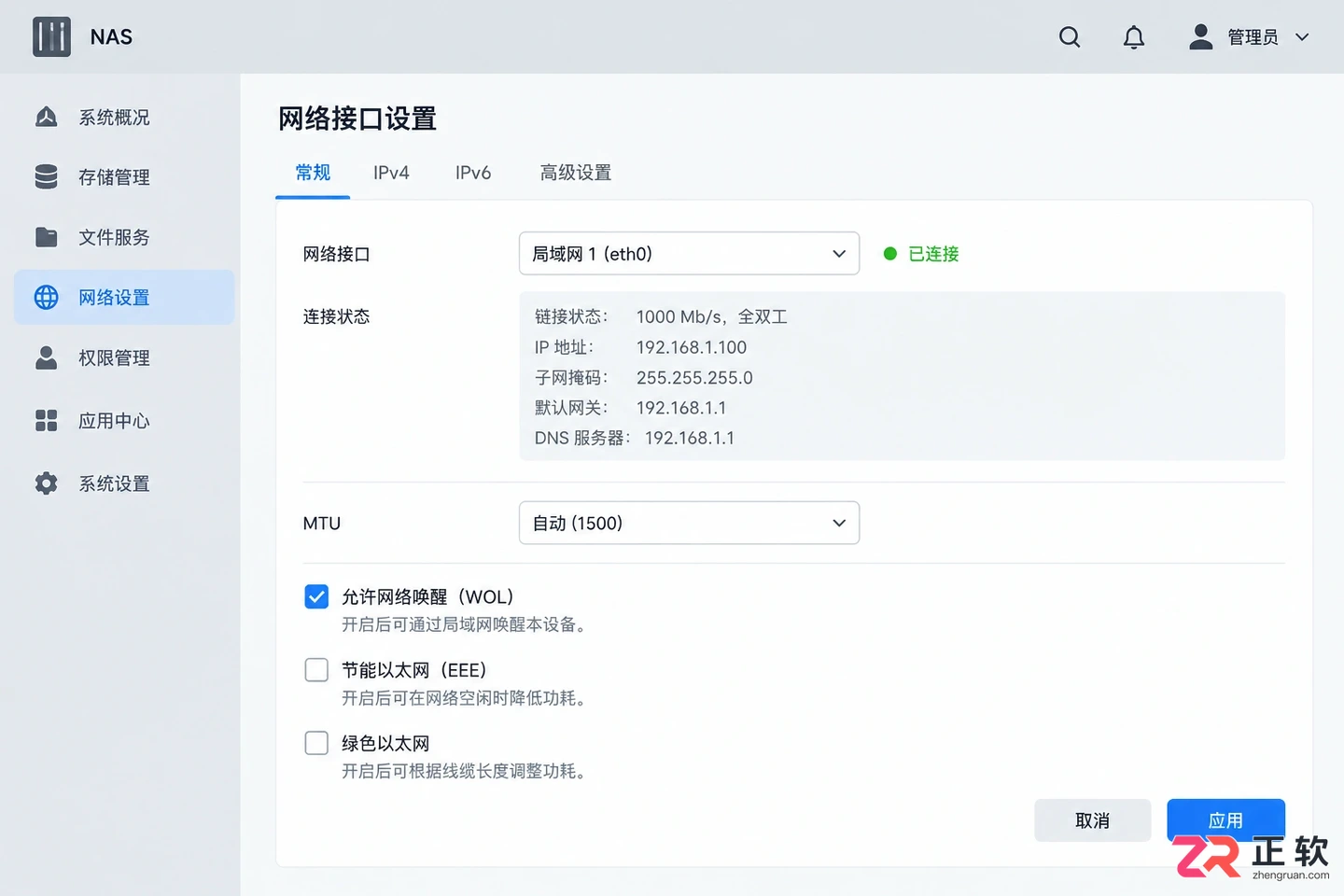The width and height of the screenshot is (1344, 896).
Task: Switch to the IPv4 tab
Action: (391, 173)
